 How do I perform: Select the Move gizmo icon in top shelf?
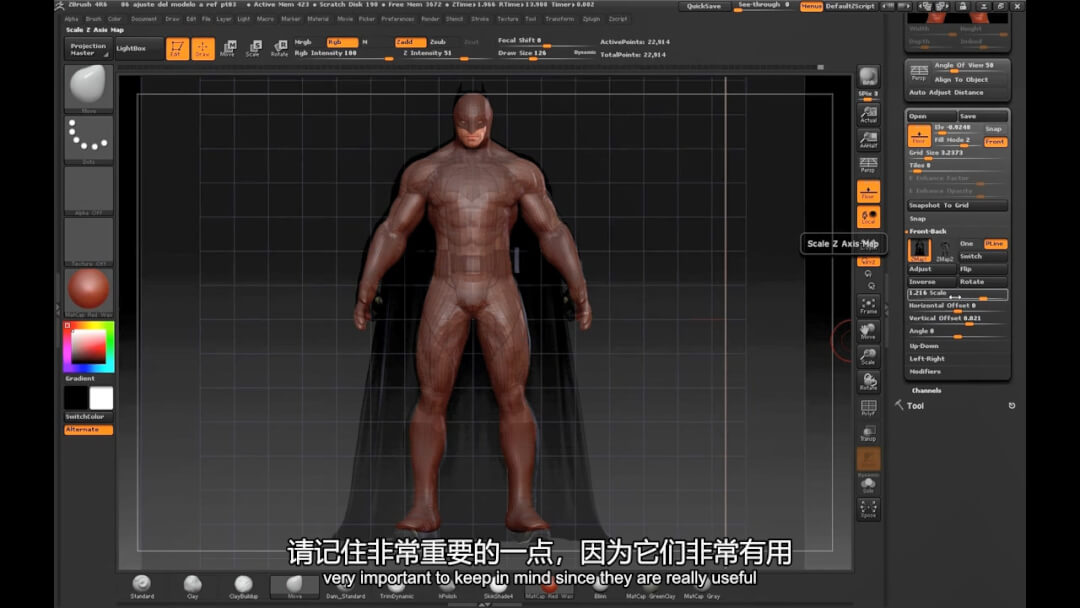tap(228, 48)
